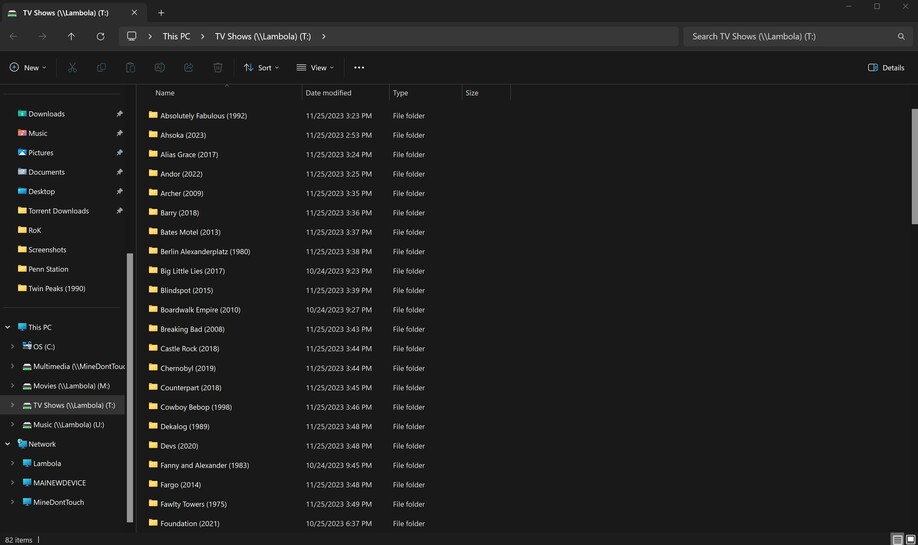Screen dimensions: 918x545
Task: Click the Rename icon in toolbar
Action: [x=159, y=67]
